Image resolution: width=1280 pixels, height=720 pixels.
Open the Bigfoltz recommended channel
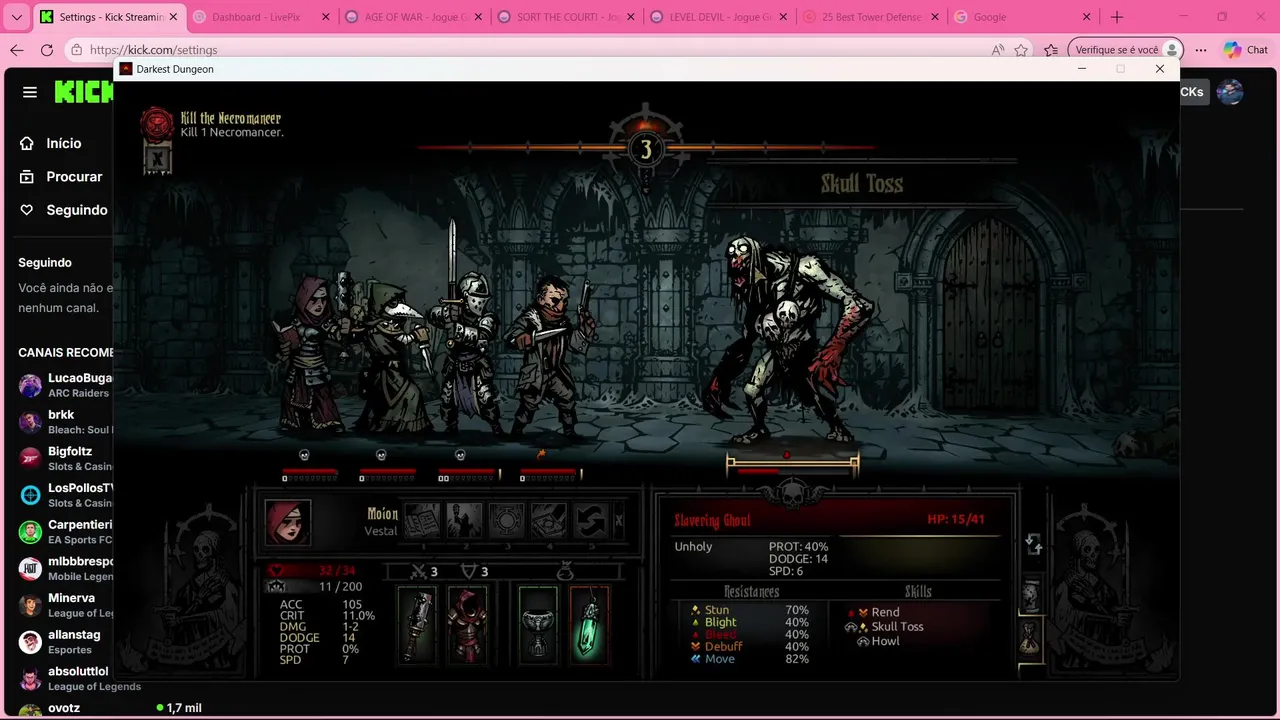point(64,458)
